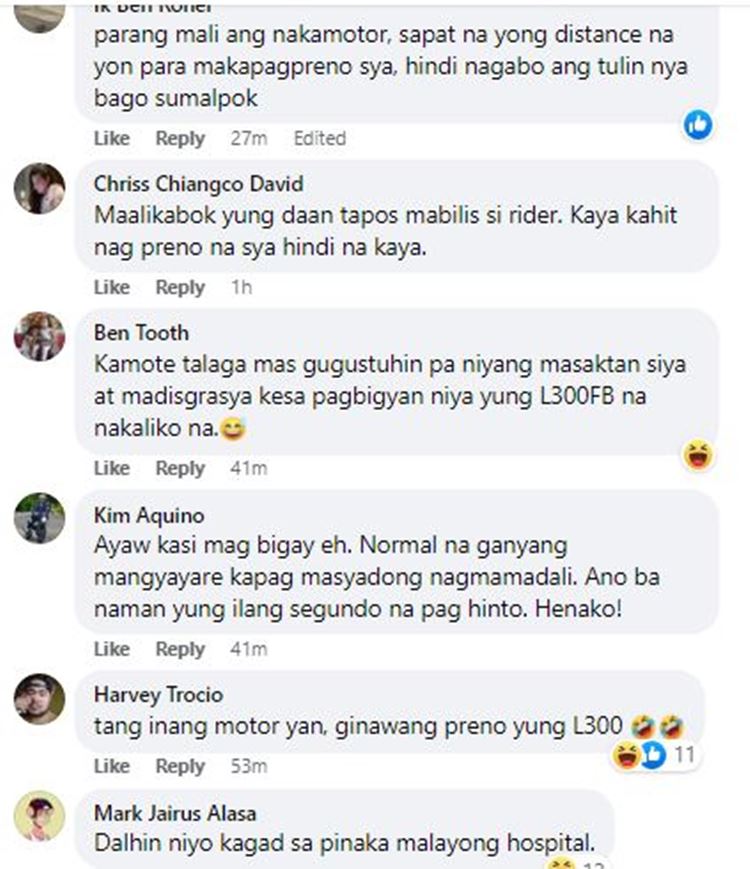Open Mark Jairus Alasa's profile avatar
750x869 pixels.
[39, 816]
